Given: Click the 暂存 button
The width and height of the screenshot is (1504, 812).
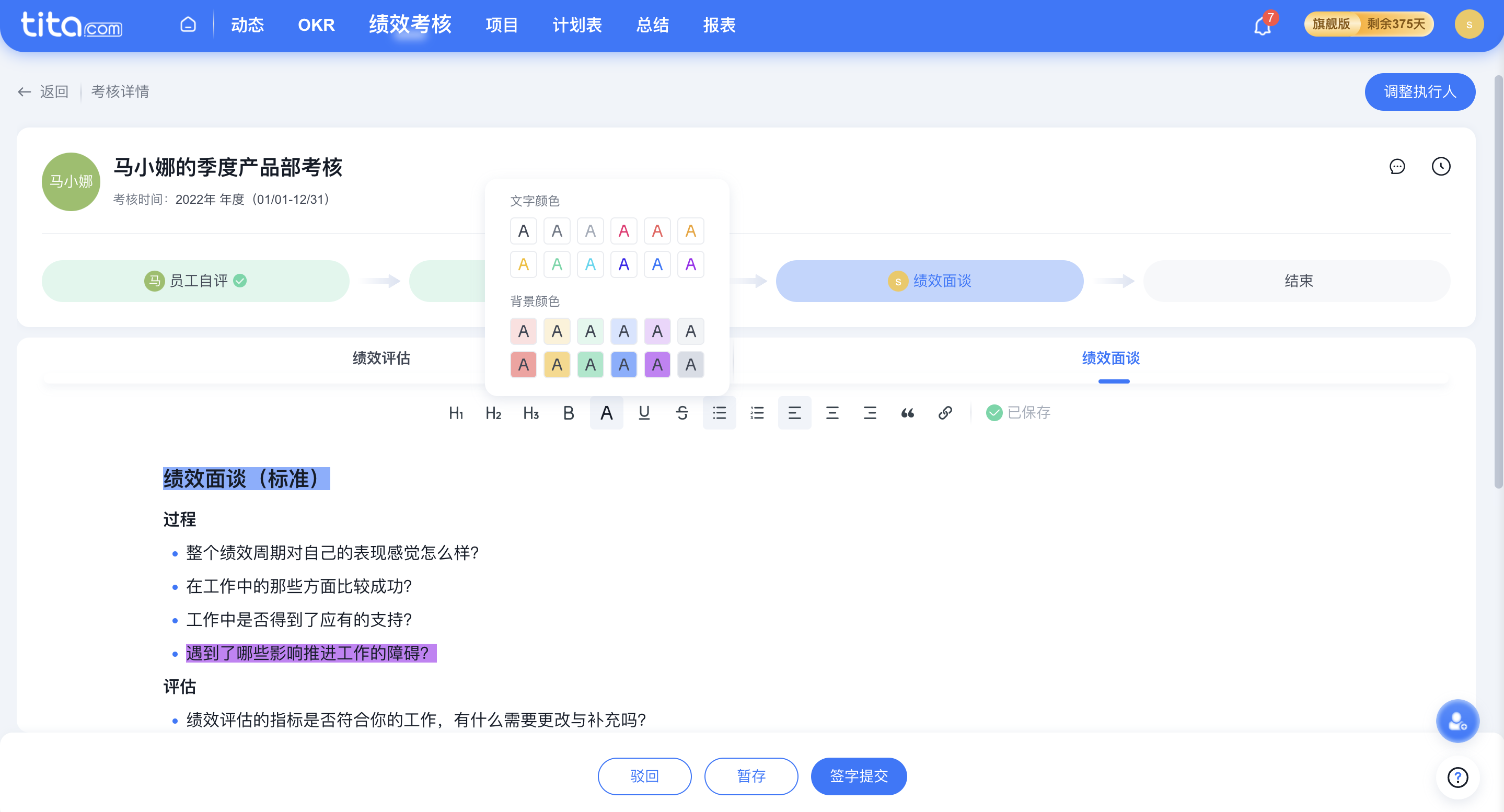Looking at the screenshot, I should coord(751,776).
